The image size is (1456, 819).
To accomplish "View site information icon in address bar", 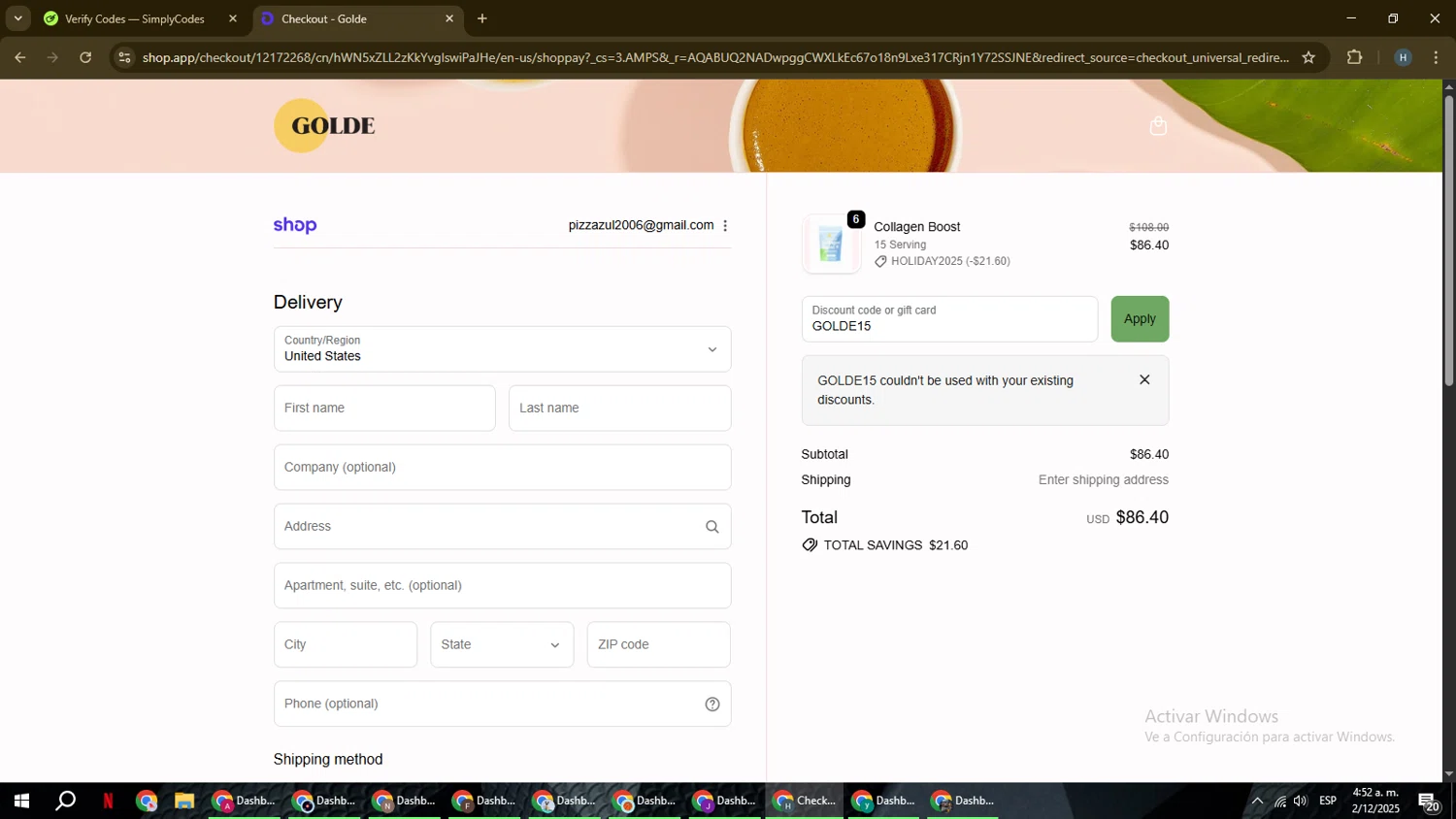I will (x=123, y=57).
